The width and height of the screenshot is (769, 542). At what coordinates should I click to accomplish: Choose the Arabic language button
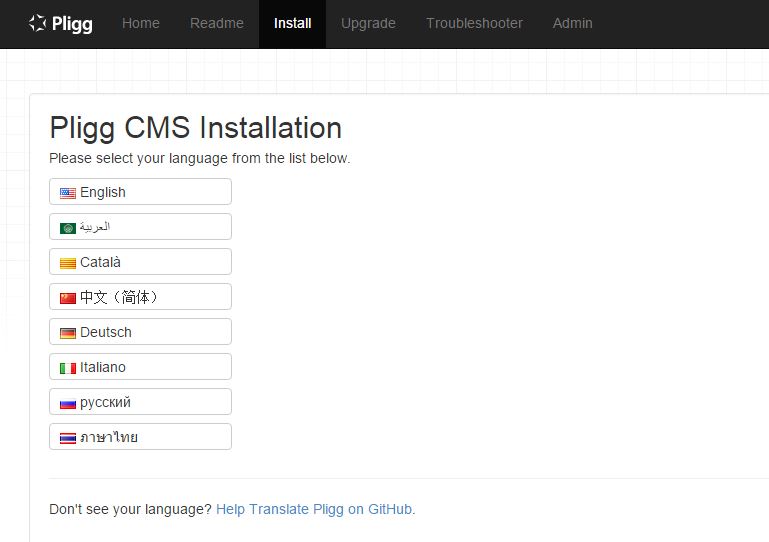[140, 227]
